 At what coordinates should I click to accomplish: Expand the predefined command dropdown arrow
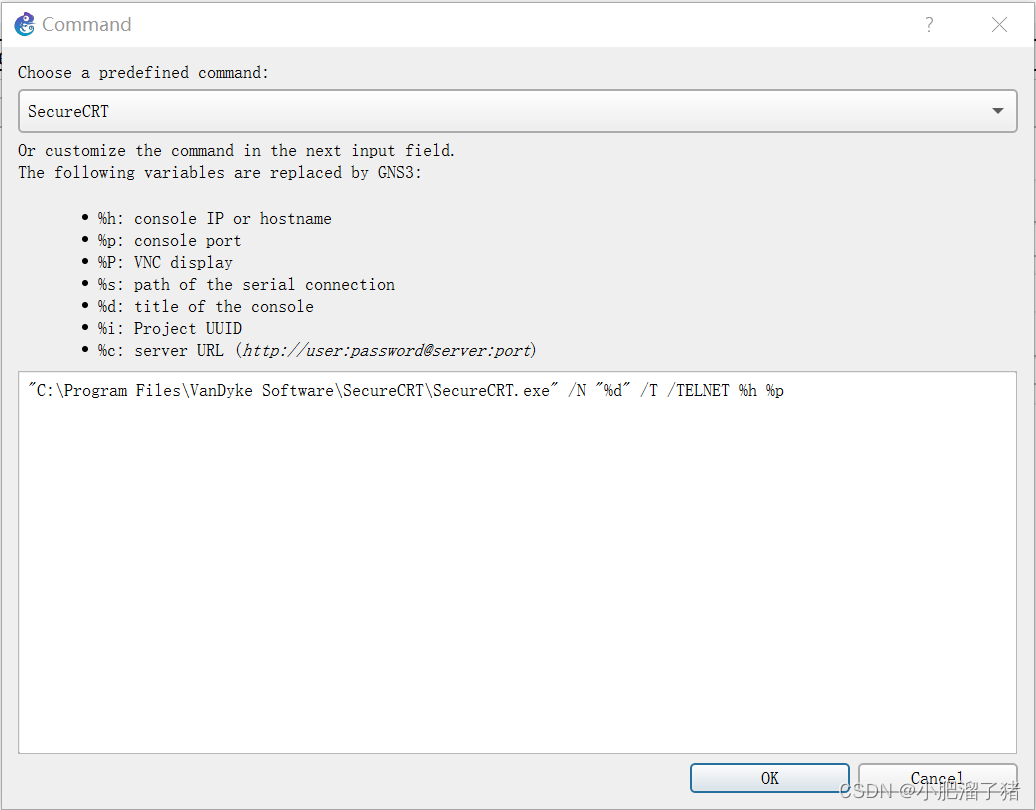coord(998,111)
